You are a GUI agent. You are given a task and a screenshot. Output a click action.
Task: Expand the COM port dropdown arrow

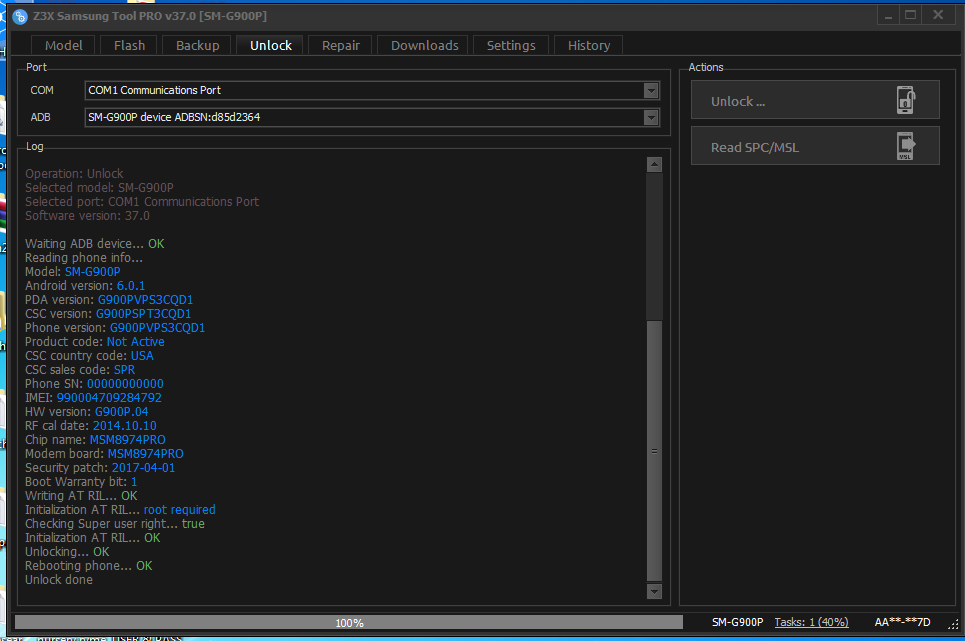click(x=651, y=90)
